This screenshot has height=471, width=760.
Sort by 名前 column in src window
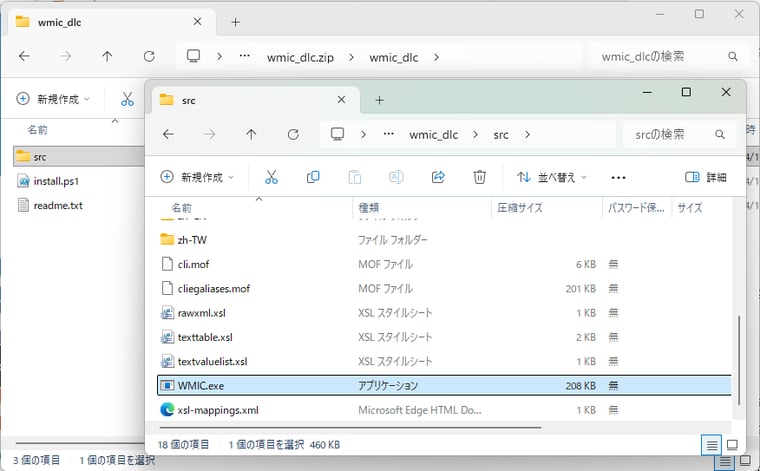181,208
